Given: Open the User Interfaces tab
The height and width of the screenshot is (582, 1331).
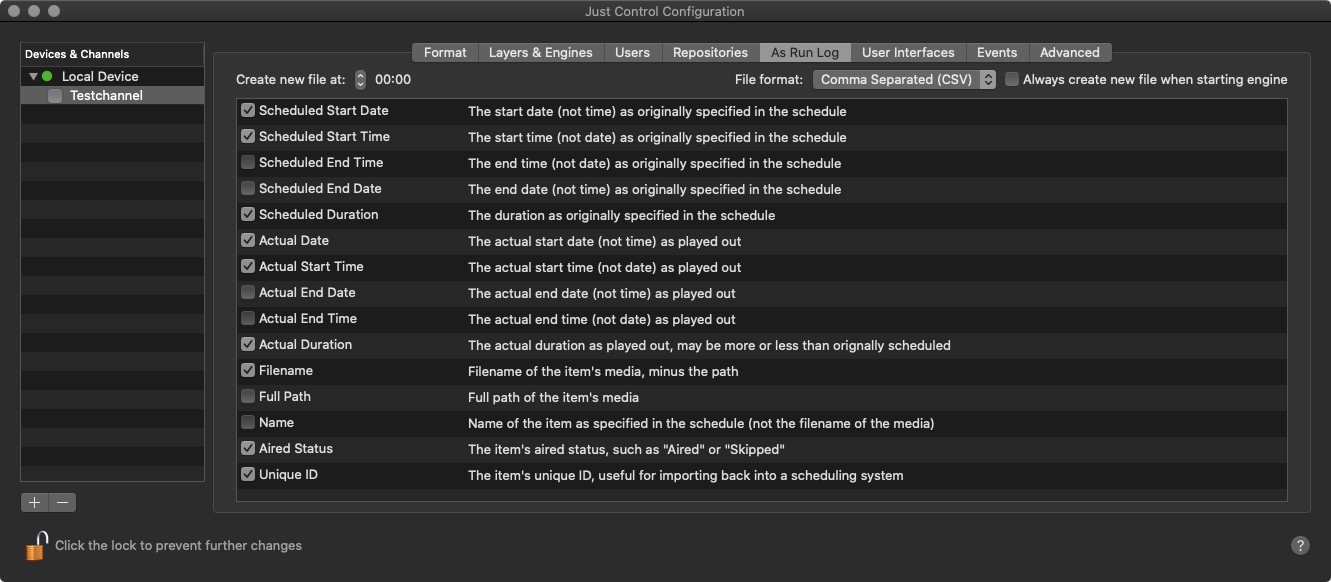Looking at the screenshot, I should click(x=908, y=52).
